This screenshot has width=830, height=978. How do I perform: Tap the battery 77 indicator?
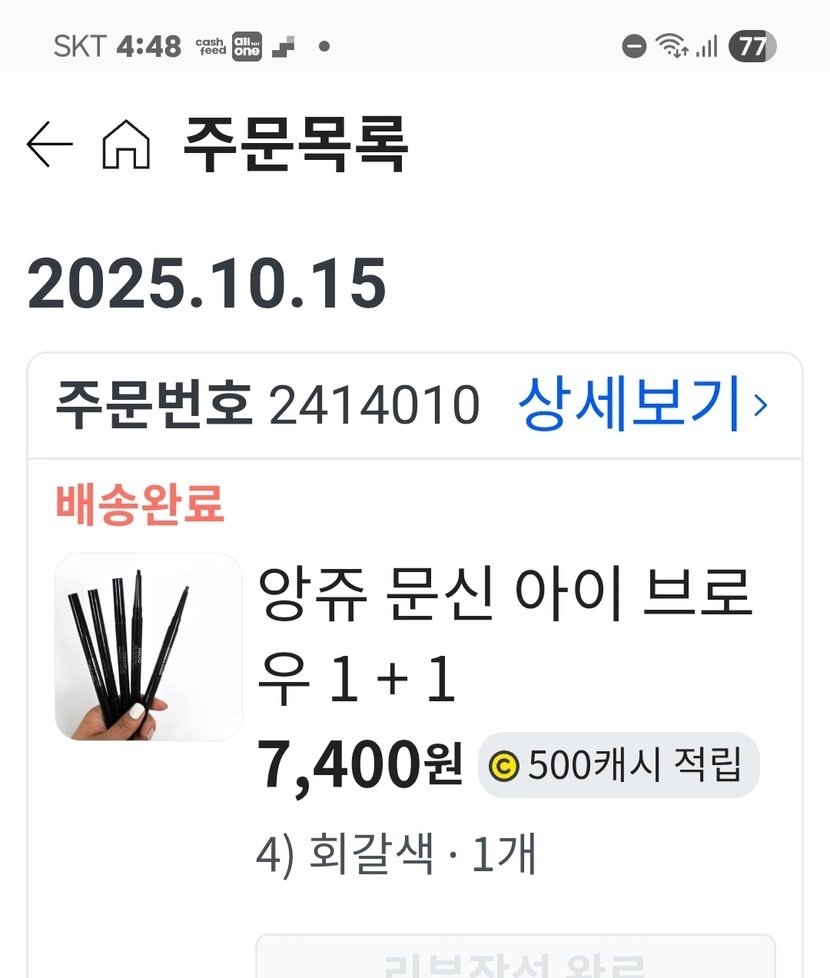pos(753,46)
